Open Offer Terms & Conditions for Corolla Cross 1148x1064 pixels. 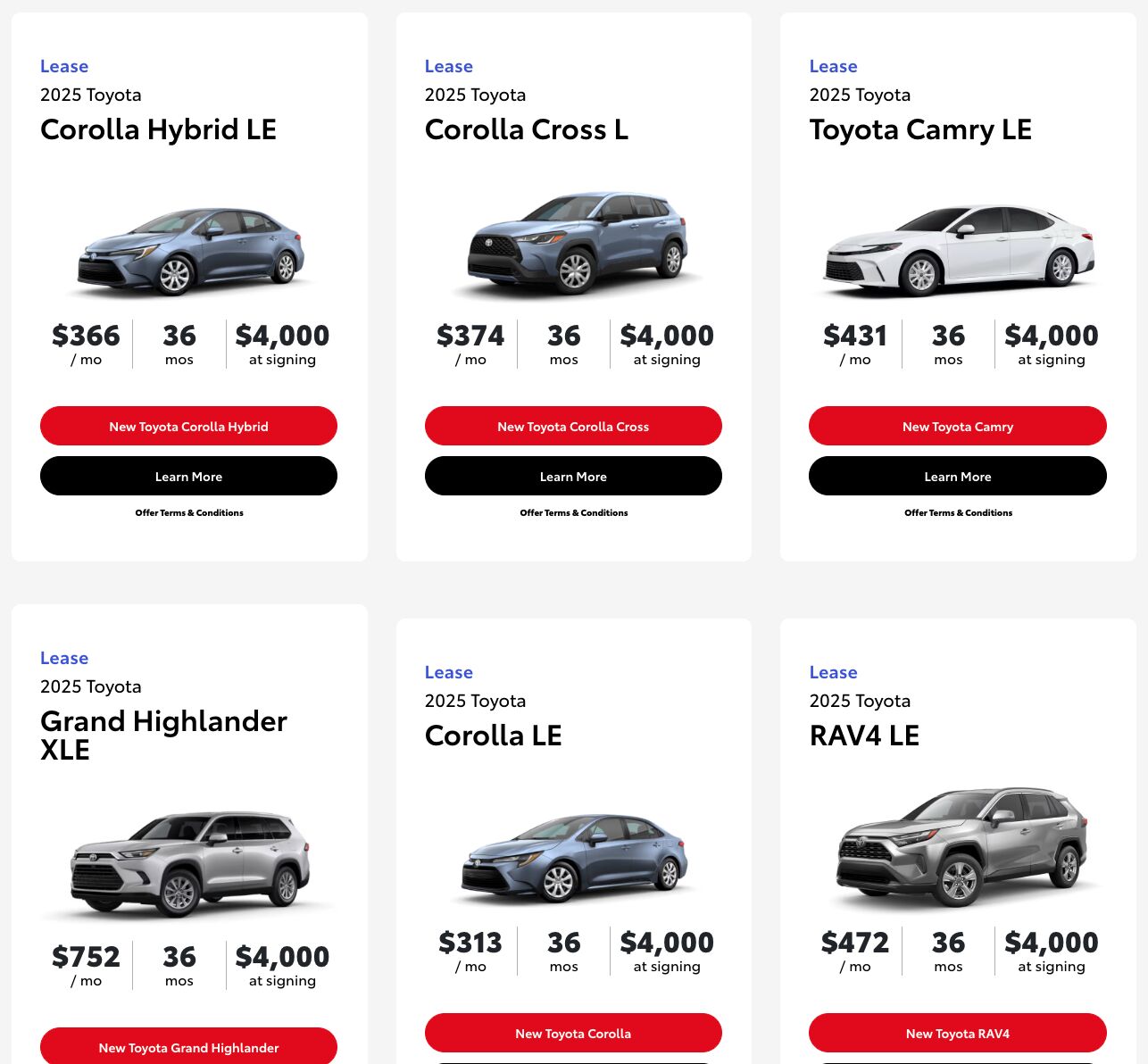click(573, 512)
